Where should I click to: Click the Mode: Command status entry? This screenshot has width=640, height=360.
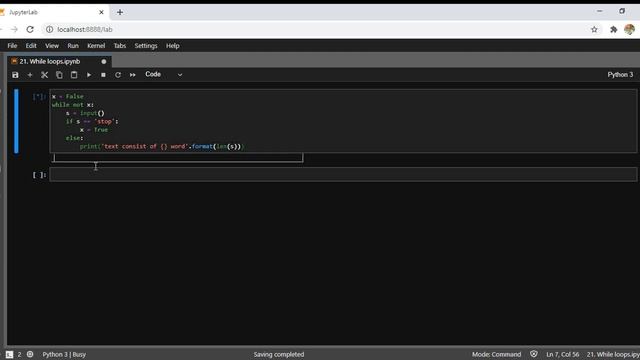tap(496, 354)
